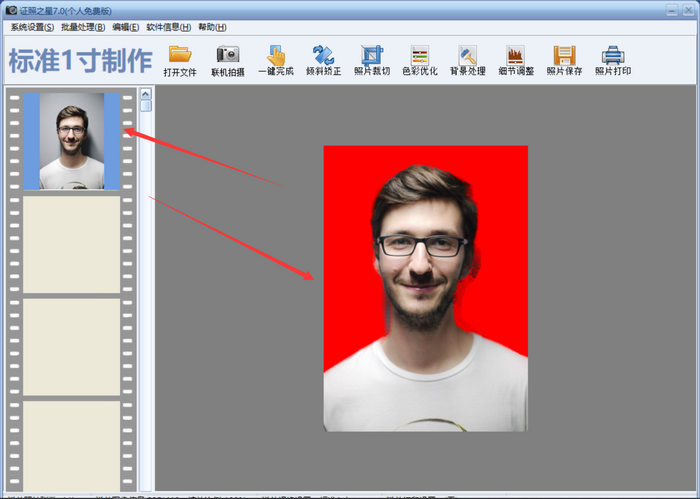Open the 软件信息(H) menu
The image size is (700, 499).
168,27
